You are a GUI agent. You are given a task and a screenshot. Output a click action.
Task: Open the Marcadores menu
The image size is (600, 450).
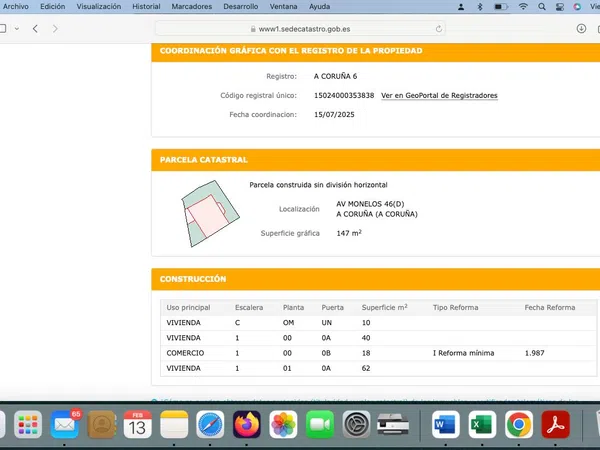(191, 7)
